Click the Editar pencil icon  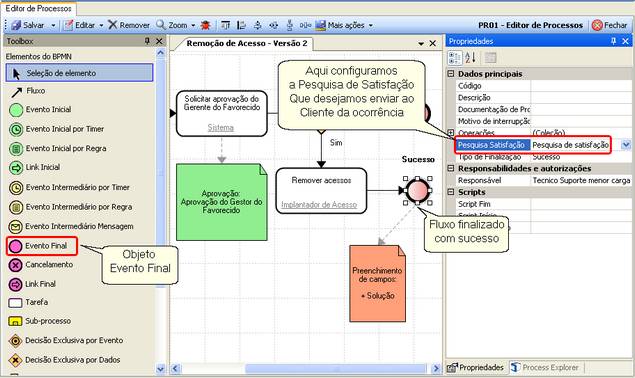point(68,25)
